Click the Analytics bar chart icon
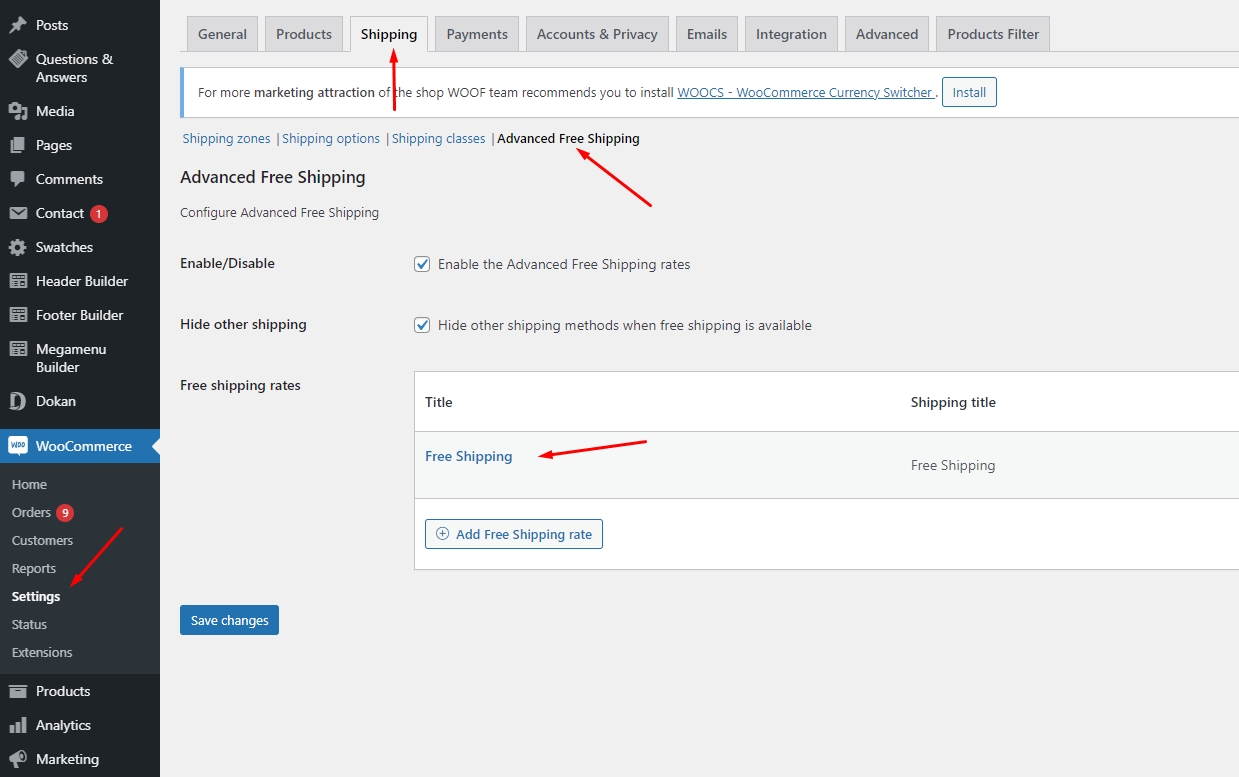 pyautogui.click(x=18, y=725)
